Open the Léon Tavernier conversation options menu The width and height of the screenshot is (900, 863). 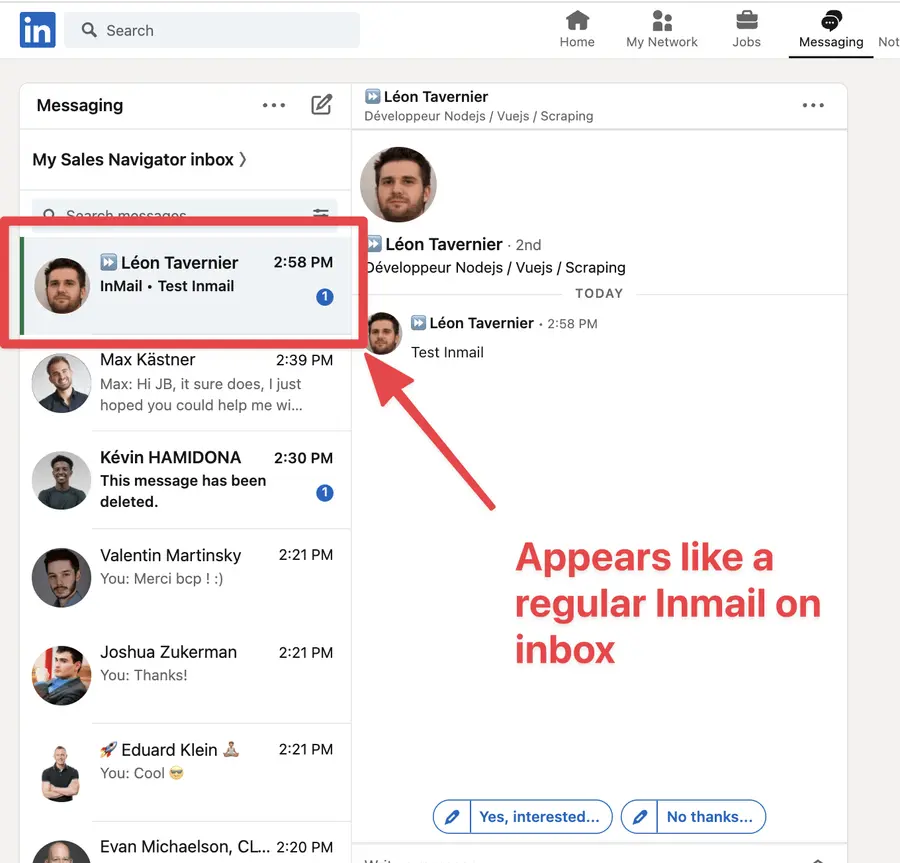coord(813,104)
